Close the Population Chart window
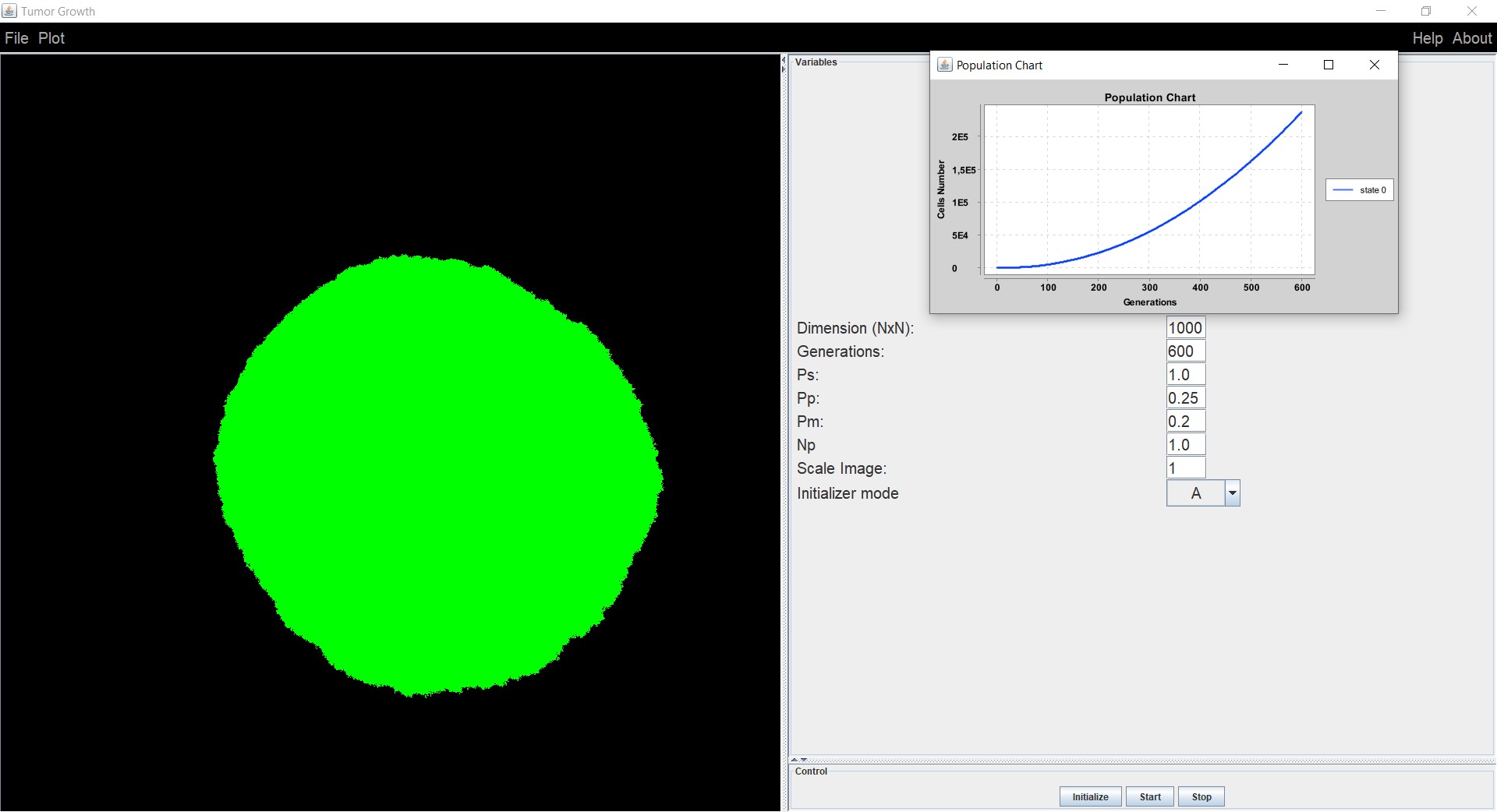 pyautogui.click(x=1375, y=65)
